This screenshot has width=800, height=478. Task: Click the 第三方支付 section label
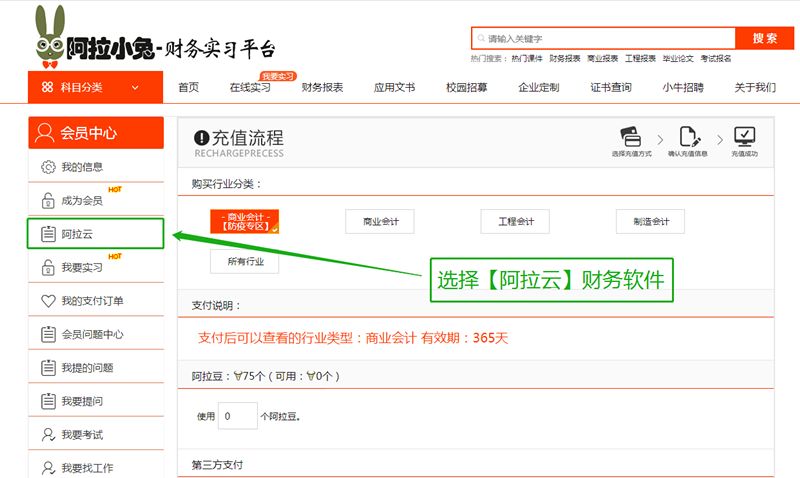point(217,465)
